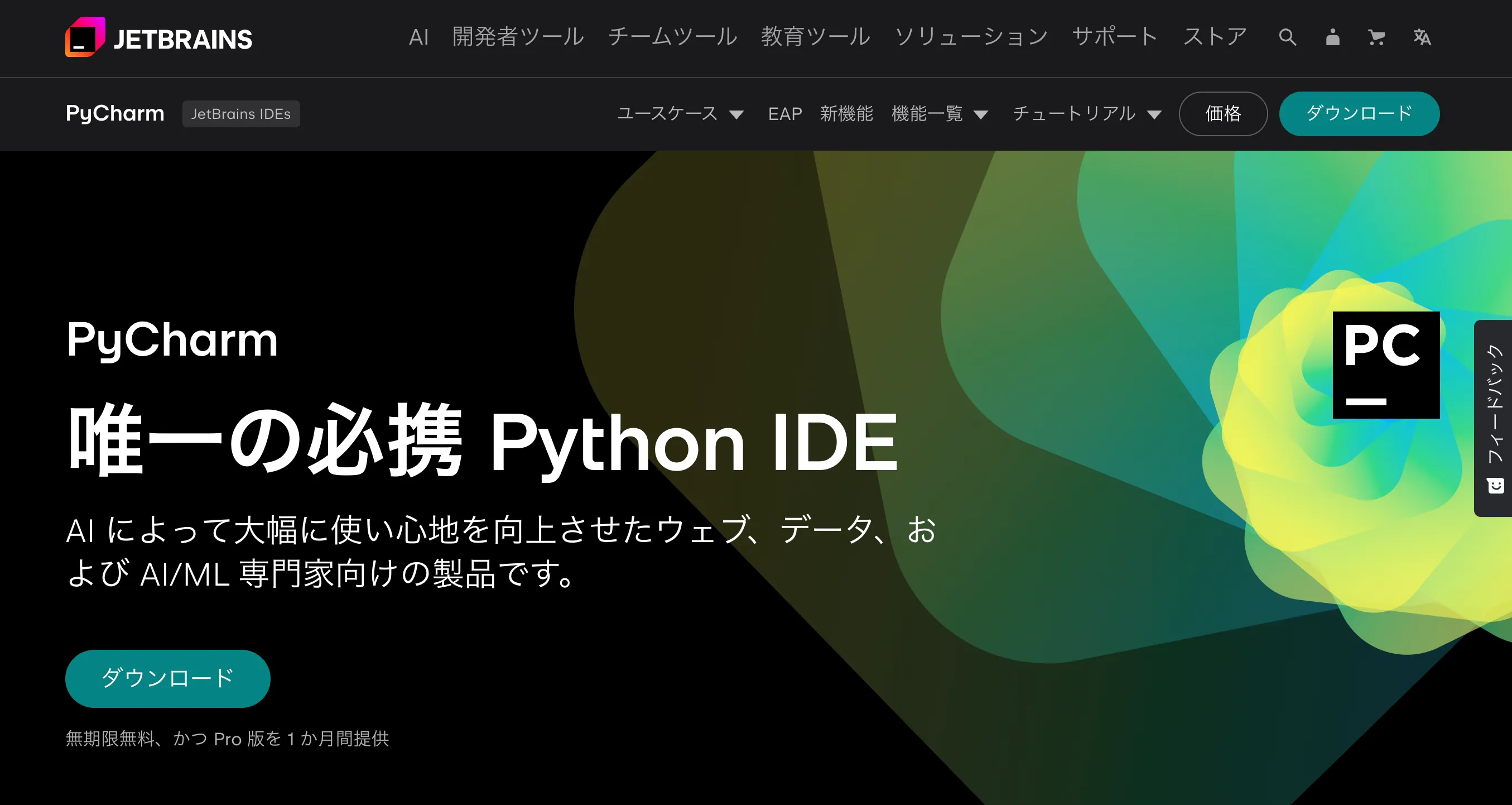Open the ソリューション menu
Viewport: 1512px width, 805px height.
pos(971,37)
